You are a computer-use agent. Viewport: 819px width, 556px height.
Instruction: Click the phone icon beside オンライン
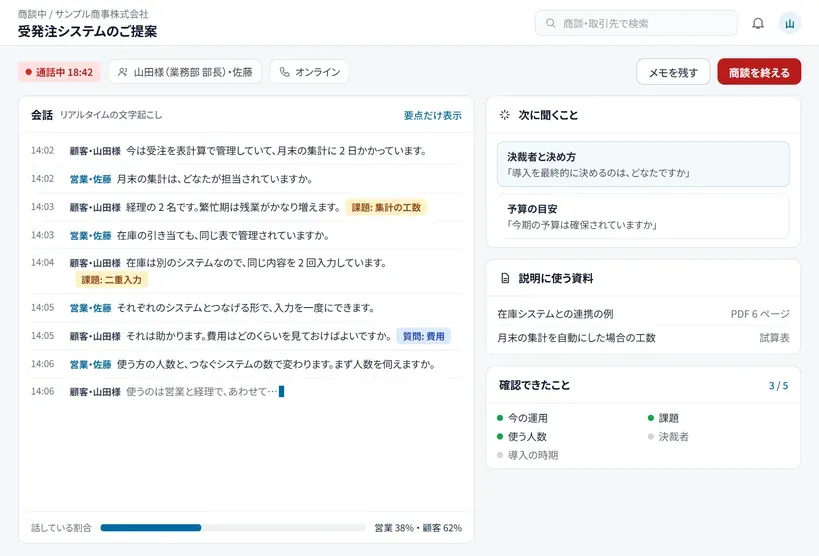284,72
